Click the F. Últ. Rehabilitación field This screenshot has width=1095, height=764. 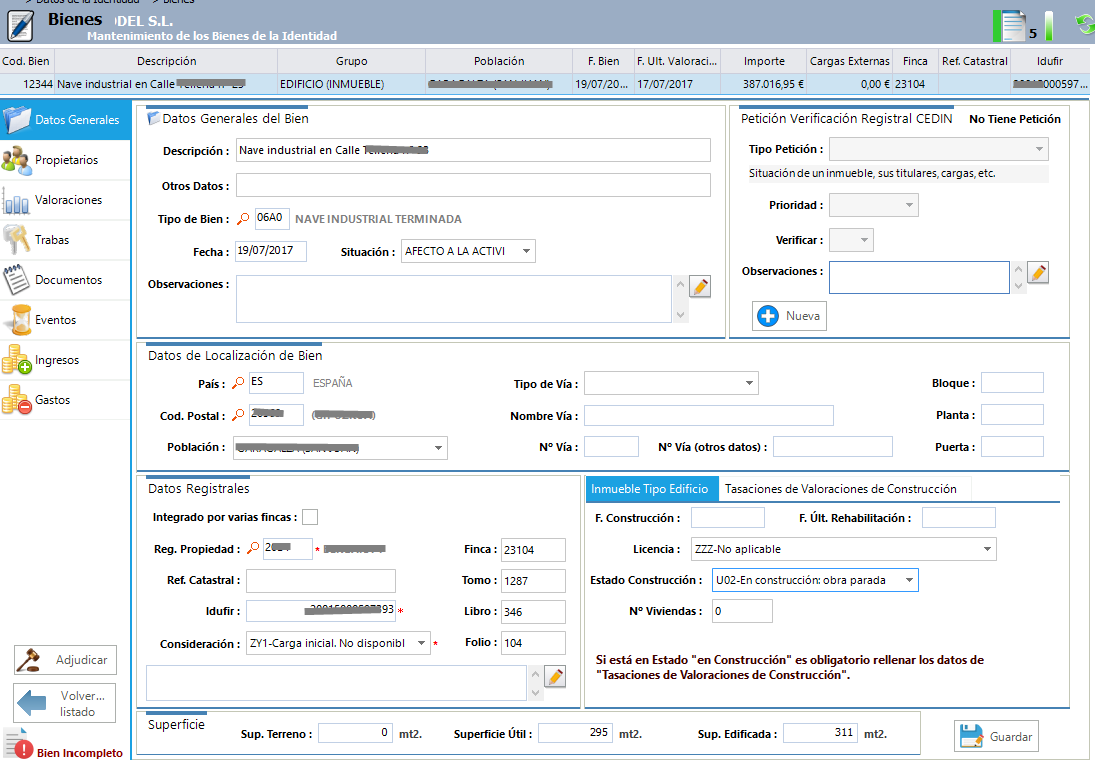(x=959, y=517)
